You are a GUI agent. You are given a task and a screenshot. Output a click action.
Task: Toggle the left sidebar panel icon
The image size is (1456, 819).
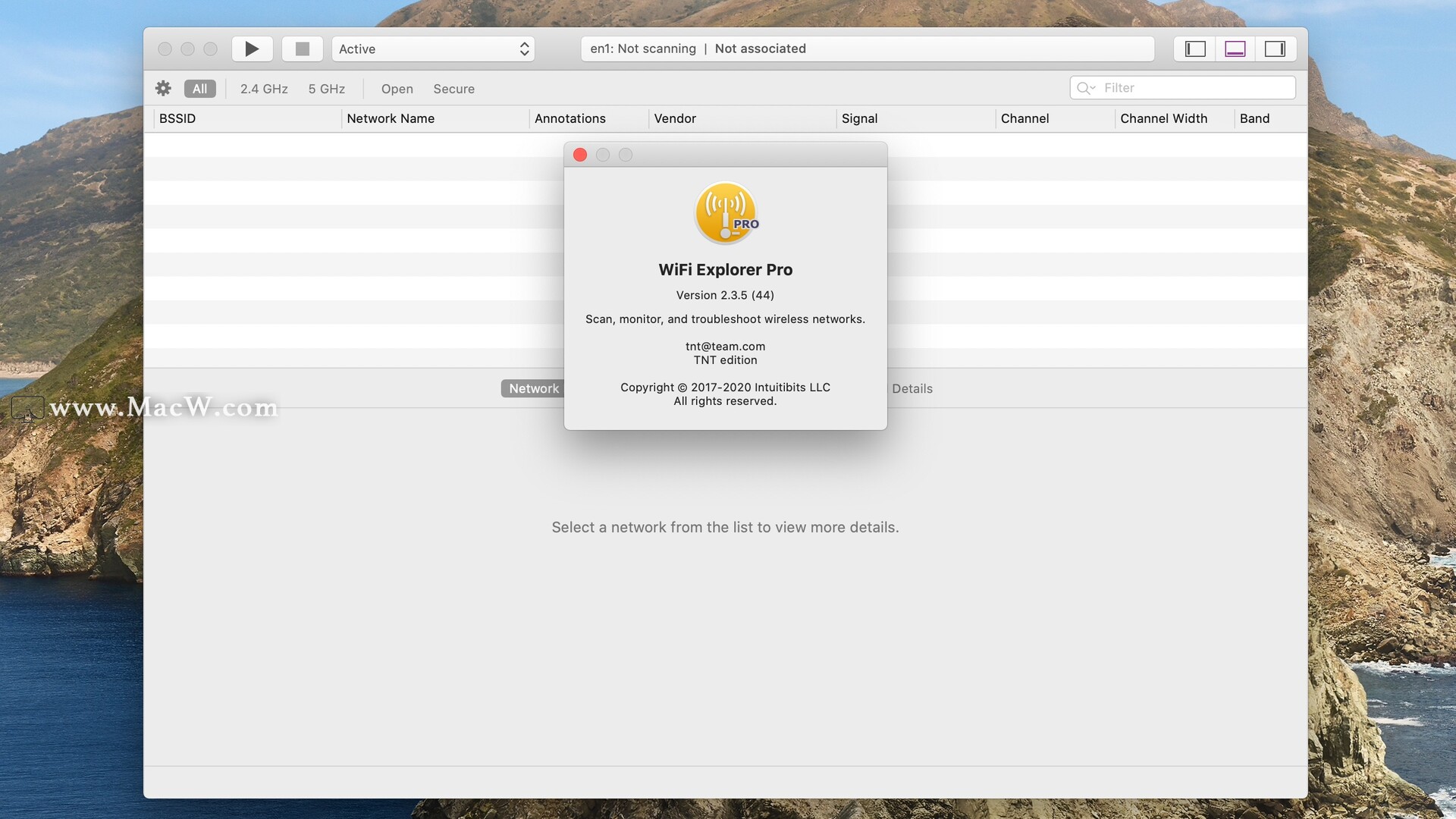pos(1195,49)
